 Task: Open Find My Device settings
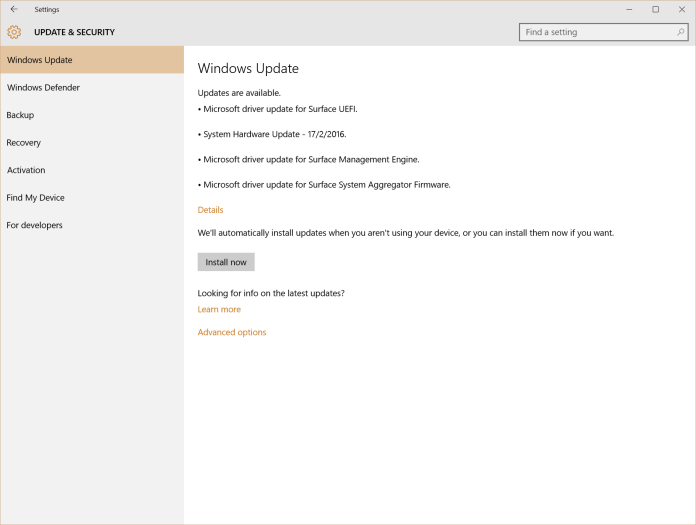92,197
